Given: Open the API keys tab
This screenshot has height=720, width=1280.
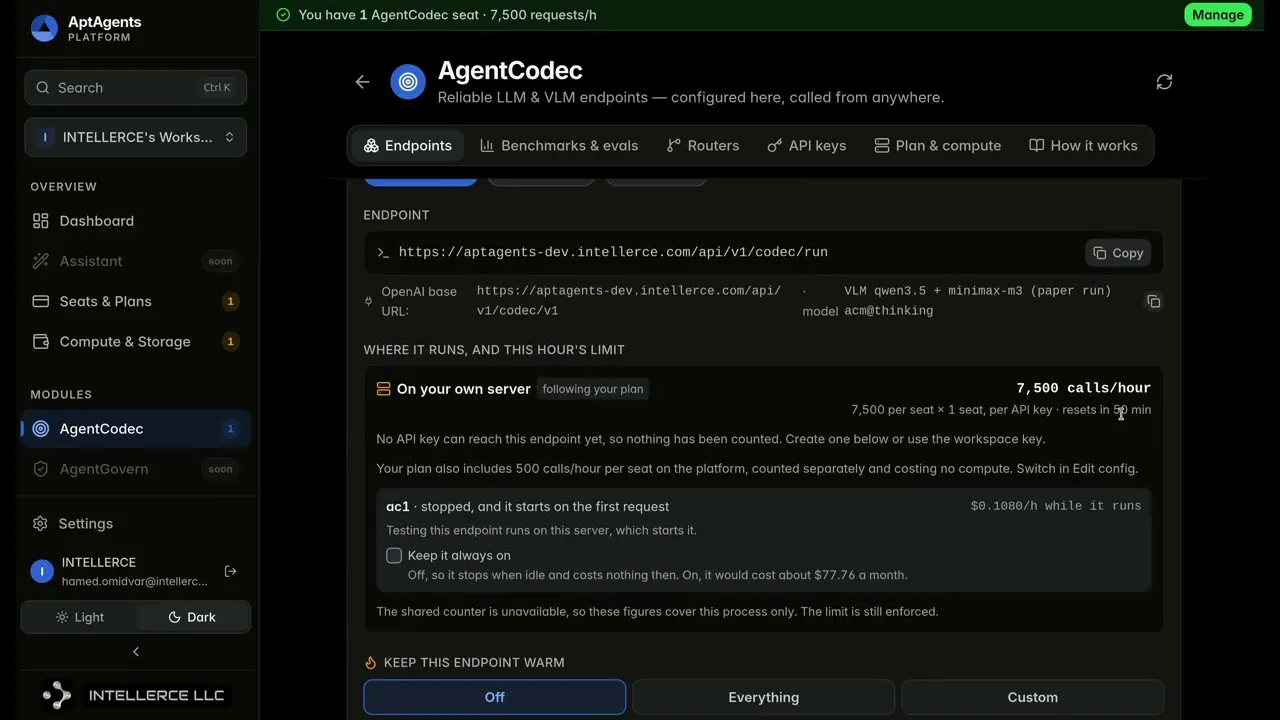Looking at the screenshot, I should (x=807, y=145).
